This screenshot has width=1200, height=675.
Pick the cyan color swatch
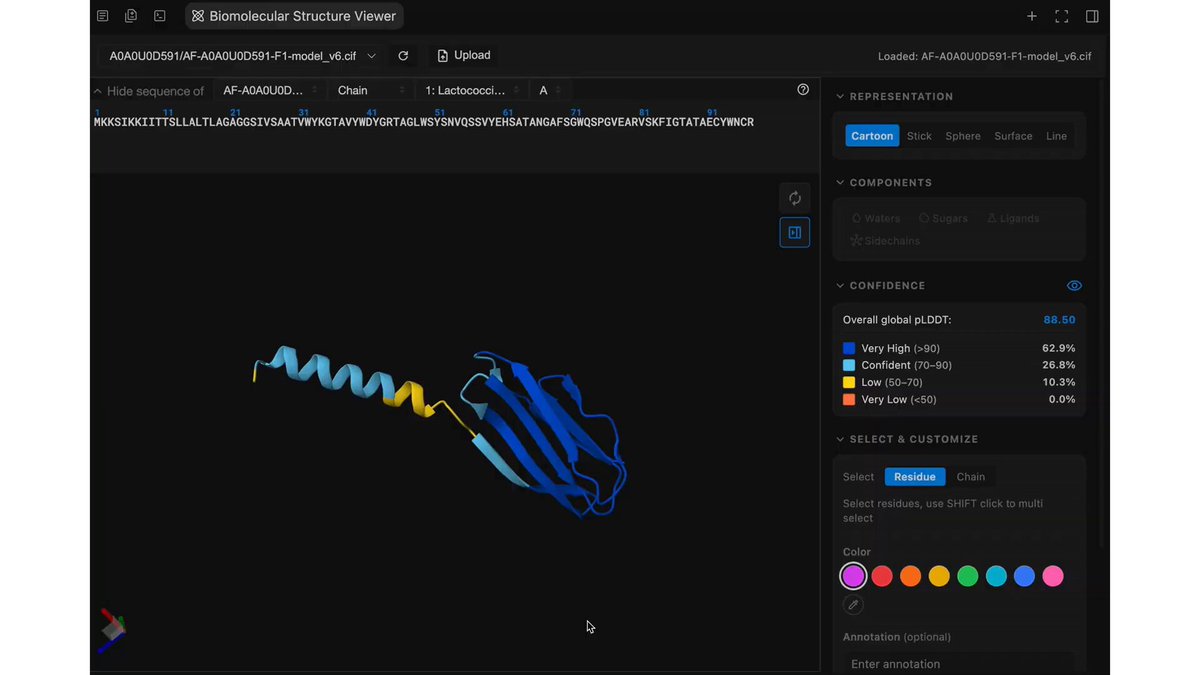pyautogui.click(x=996, y=576)
